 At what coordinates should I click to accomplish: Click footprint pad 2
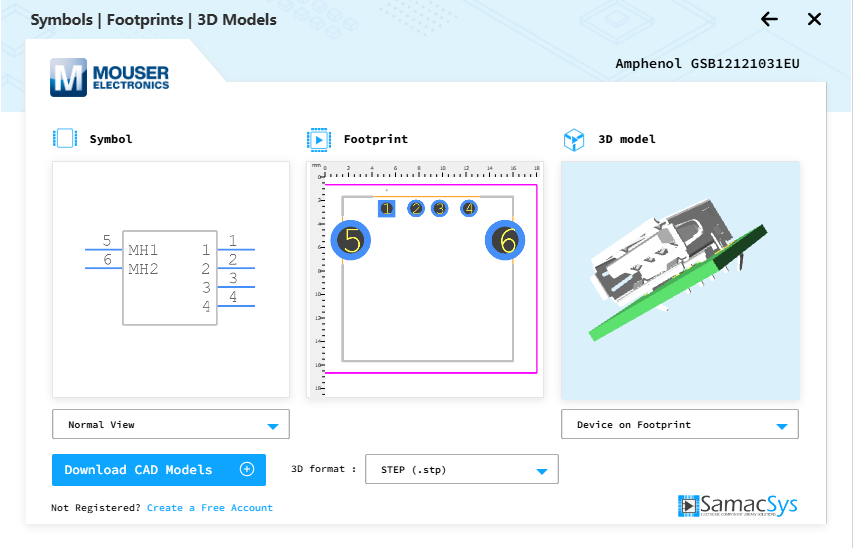tap(416, 208)
